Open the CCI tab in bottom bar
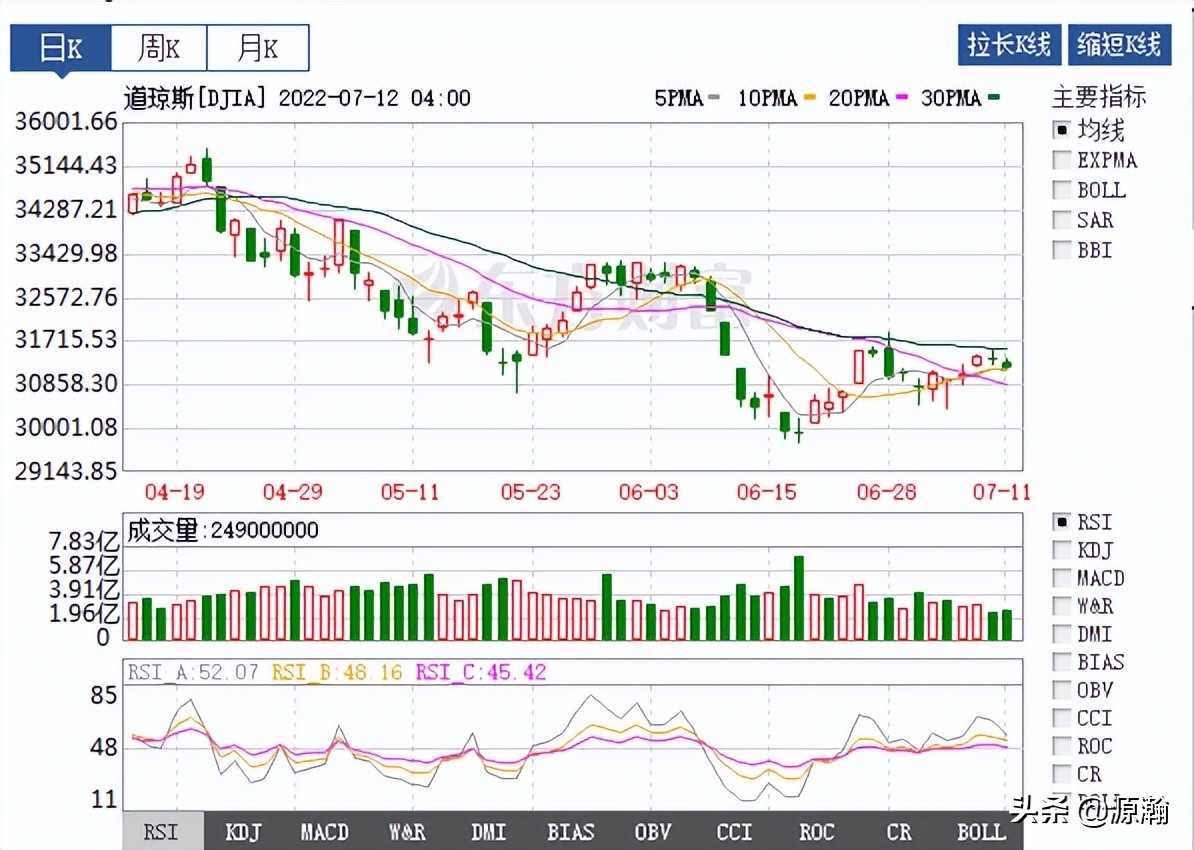 [x=734, y=831]
